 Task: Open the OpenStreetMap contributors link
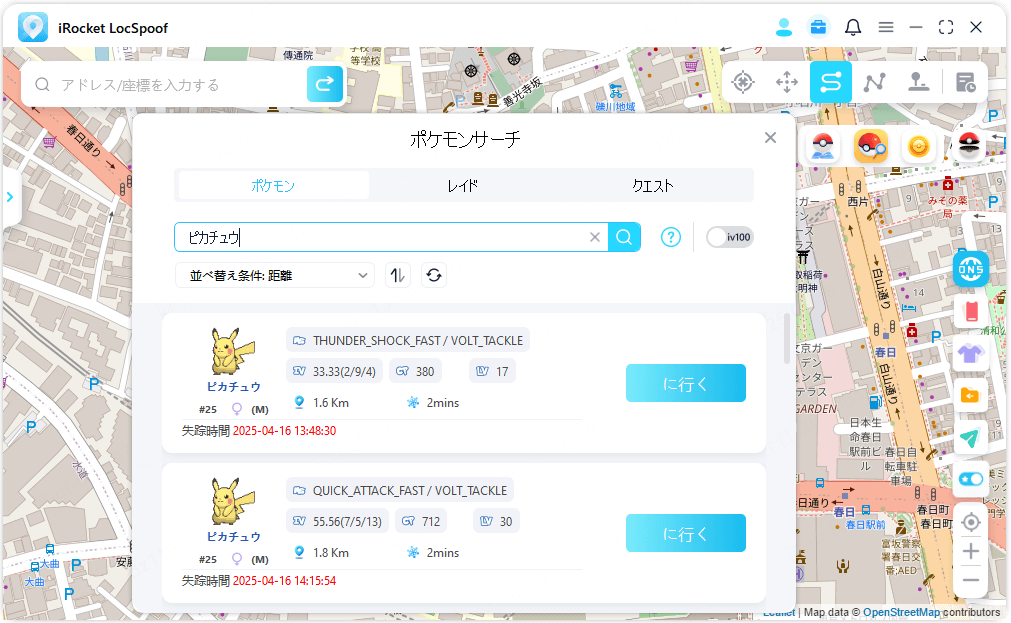pos(901,612)
